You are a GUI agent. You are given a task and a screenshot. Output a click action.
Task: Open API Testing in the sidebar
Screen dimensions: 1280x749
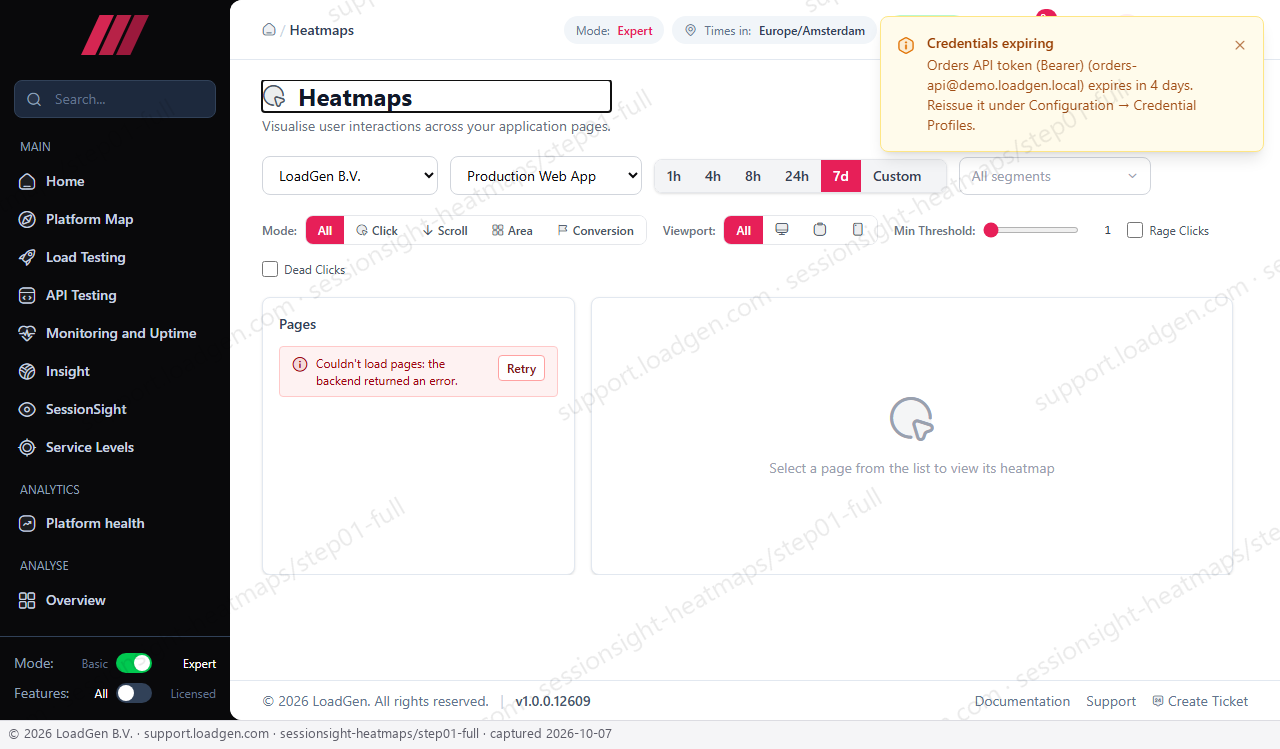[x=81, y=295]
